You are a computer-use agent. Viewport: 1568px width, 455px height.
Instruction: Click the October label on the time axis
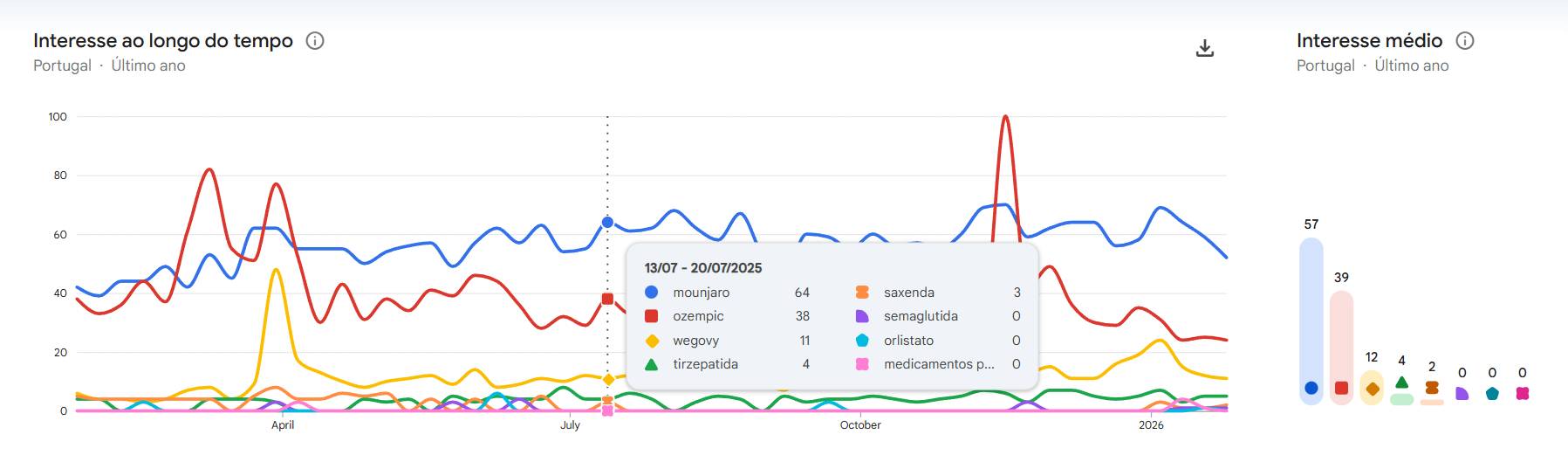[860, 425]
